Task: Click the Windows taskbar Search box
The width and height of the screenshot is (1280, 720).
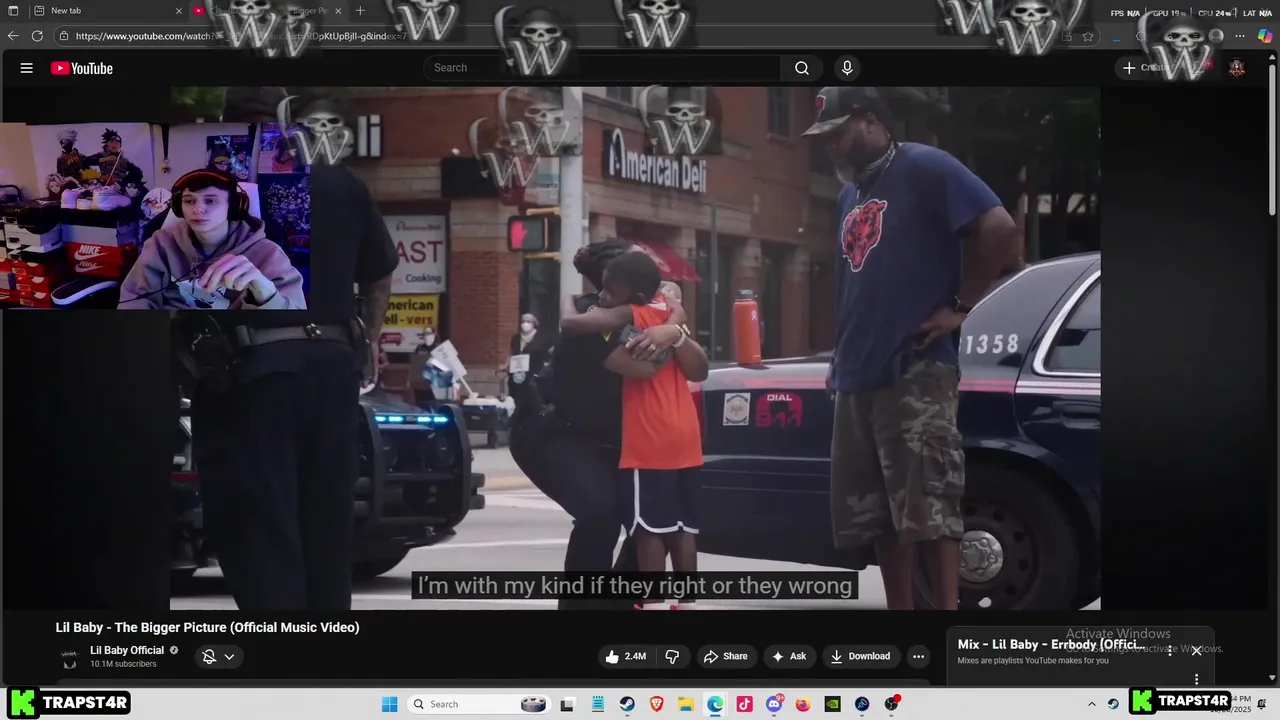Action: [480, 704]
